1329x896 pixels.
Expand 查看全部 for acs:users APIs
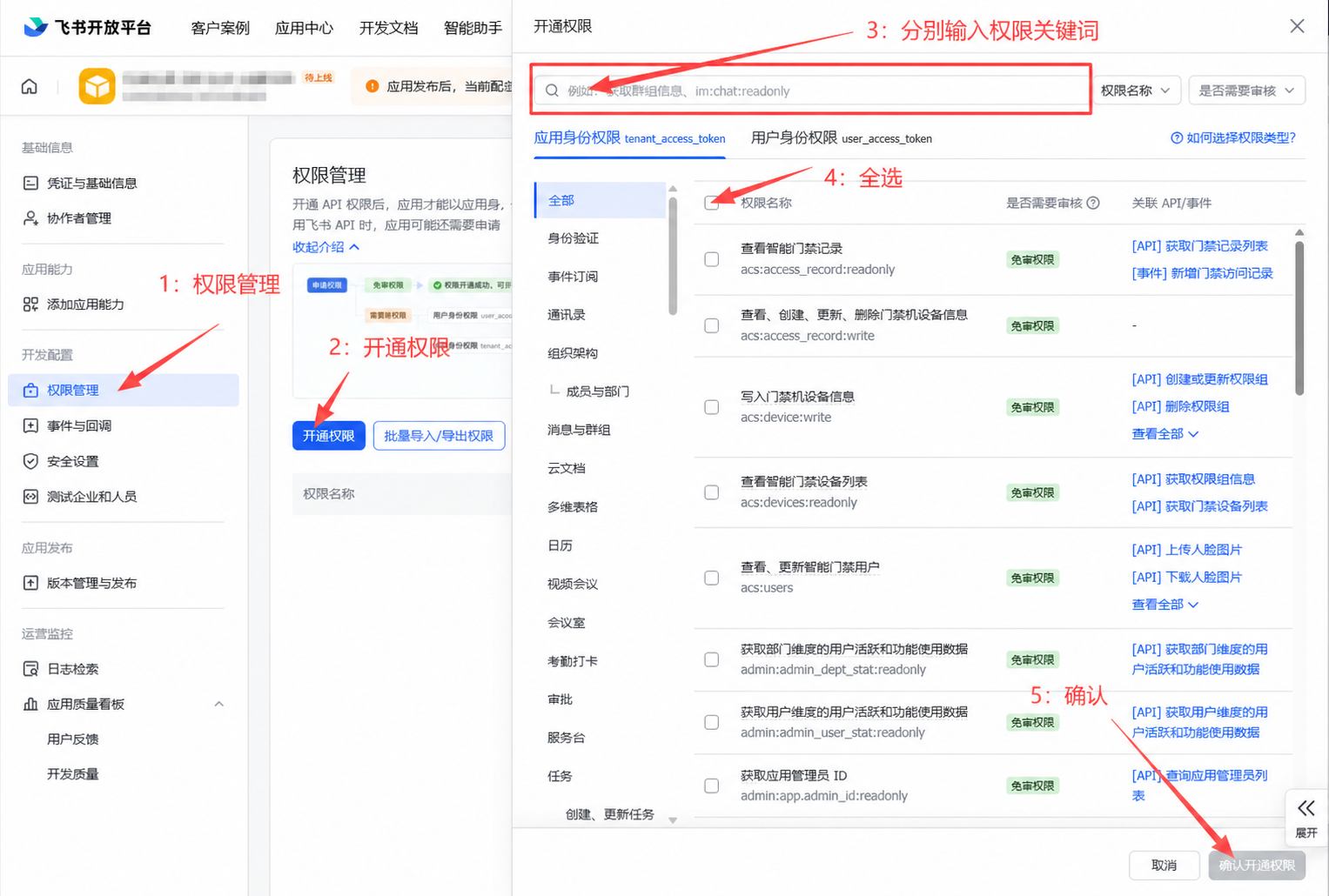point(1165,604)
